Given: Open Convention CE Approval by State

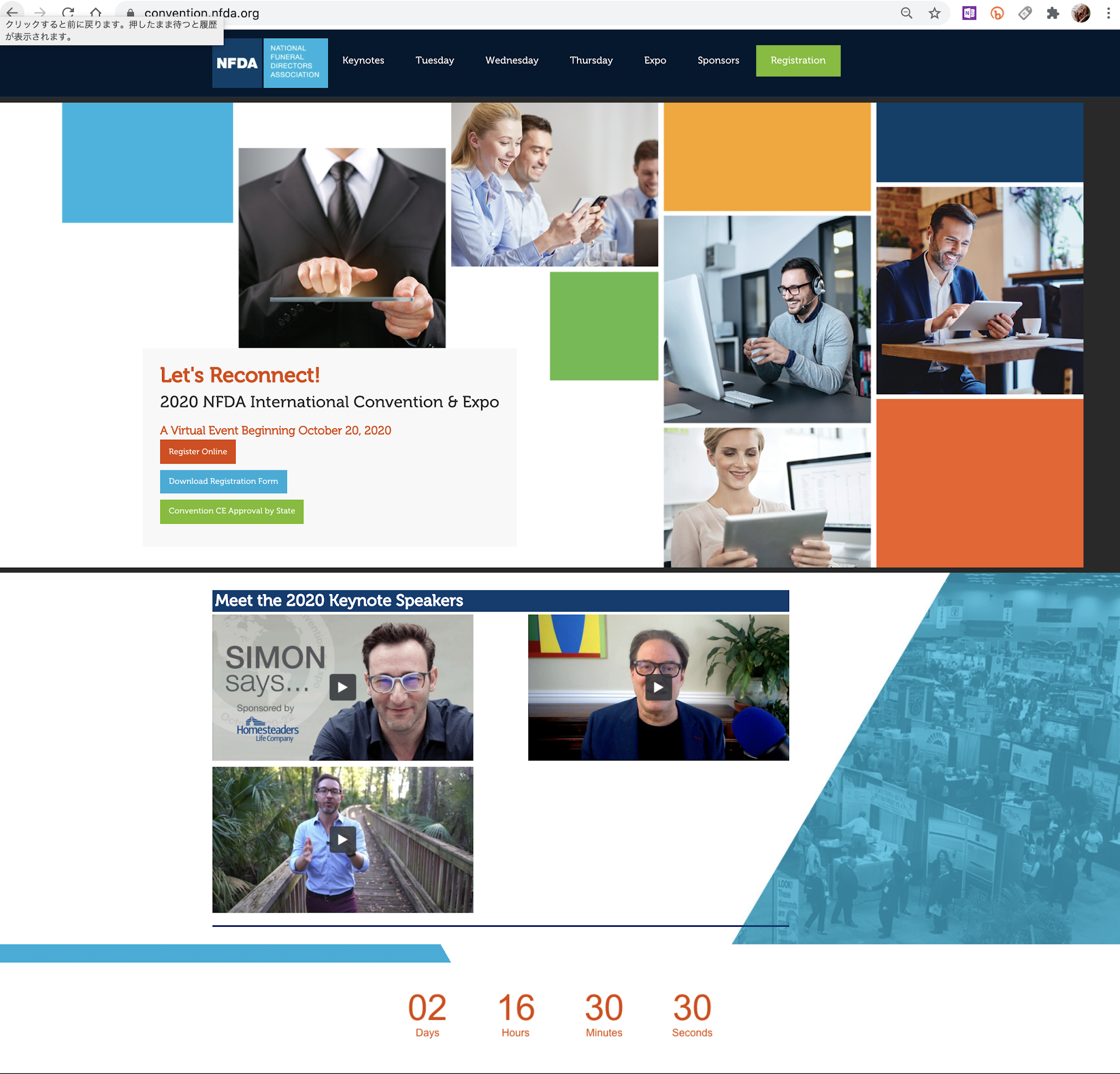Looking at the screenshot, I should [x=231, y=511].
